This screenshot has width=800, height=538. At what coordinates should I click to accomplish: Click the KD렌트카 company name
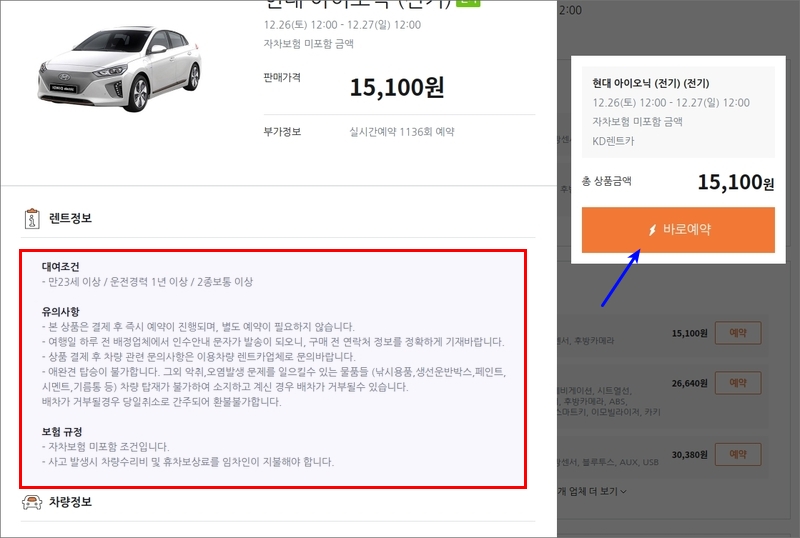[x=613, y=141]
